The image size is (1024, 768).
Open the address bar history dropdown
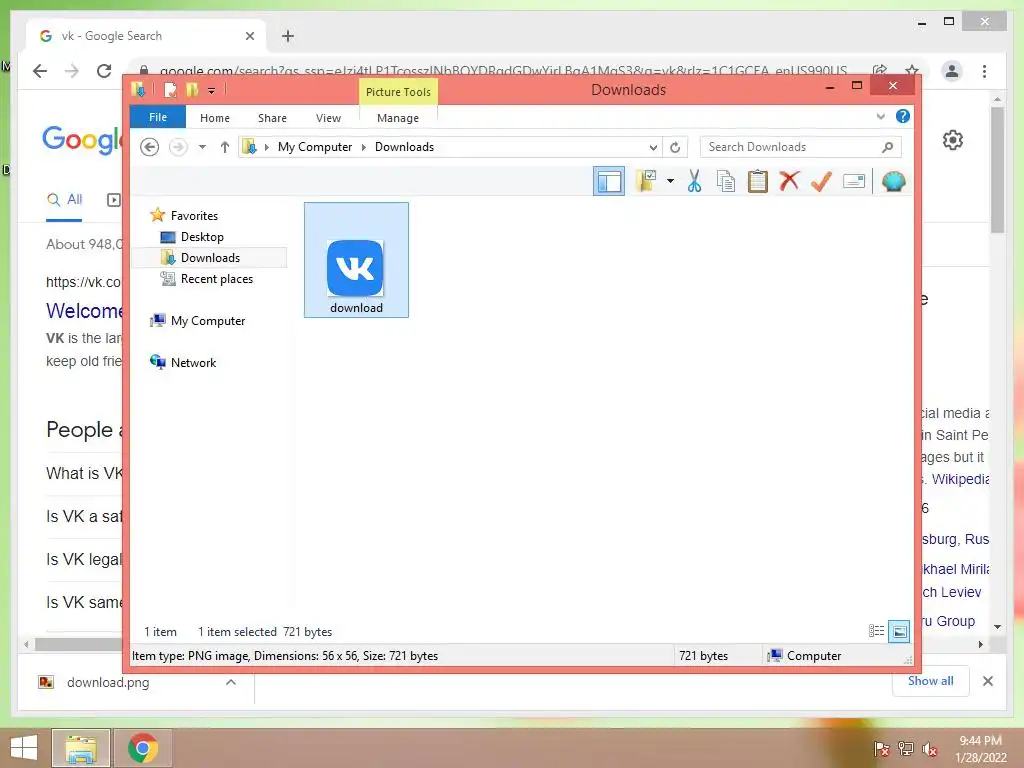point(653,147)
